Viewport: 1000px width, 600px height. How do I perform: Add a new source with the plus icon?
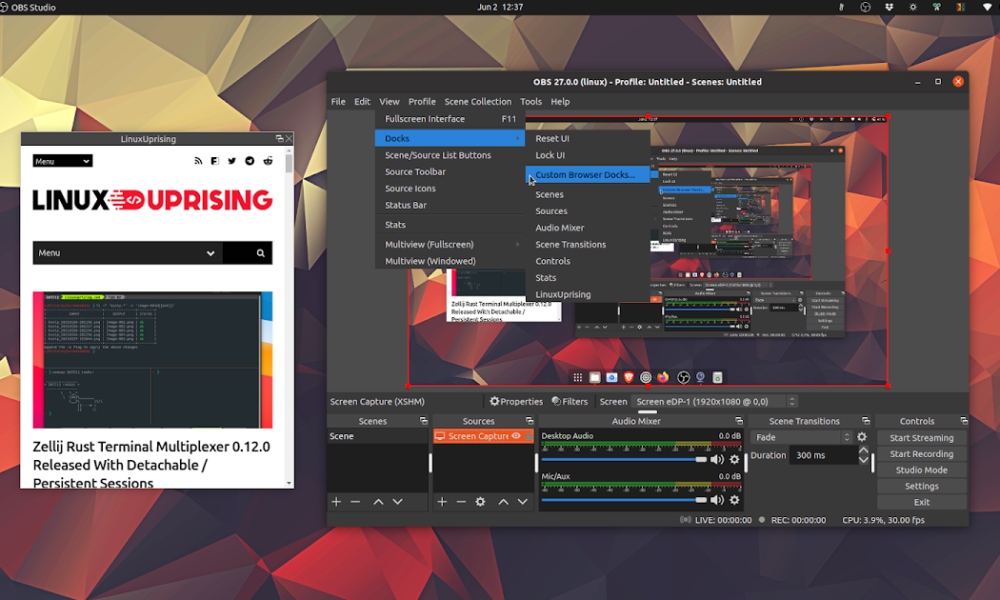[x=442, y=502]
